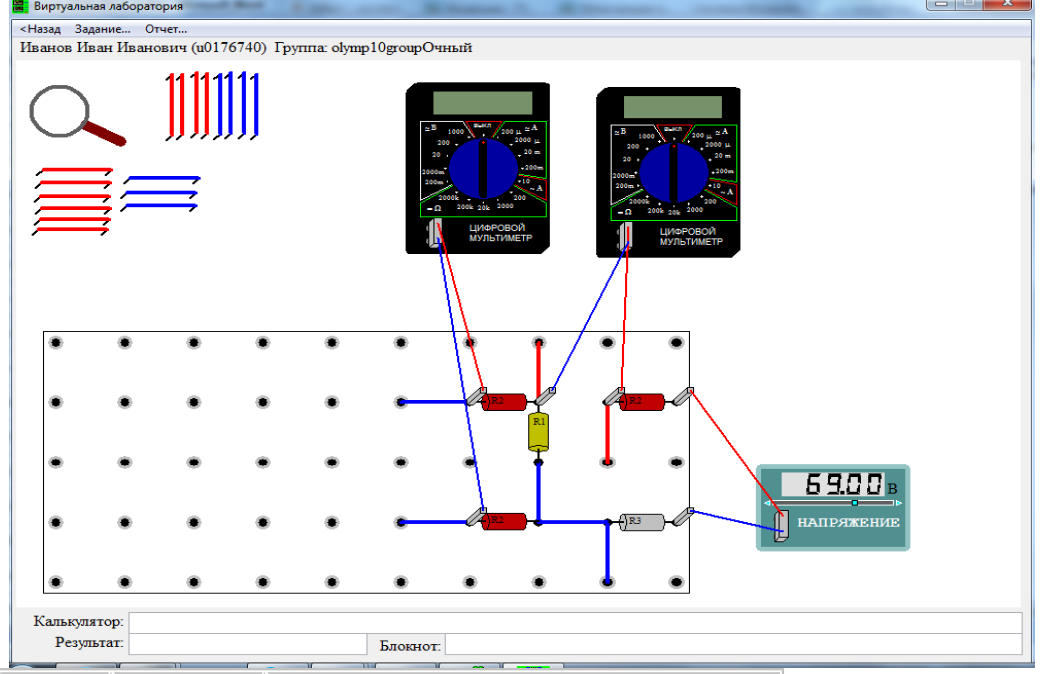Click the left multimeter's rotary dial
1040x674 pixels.
483,168
